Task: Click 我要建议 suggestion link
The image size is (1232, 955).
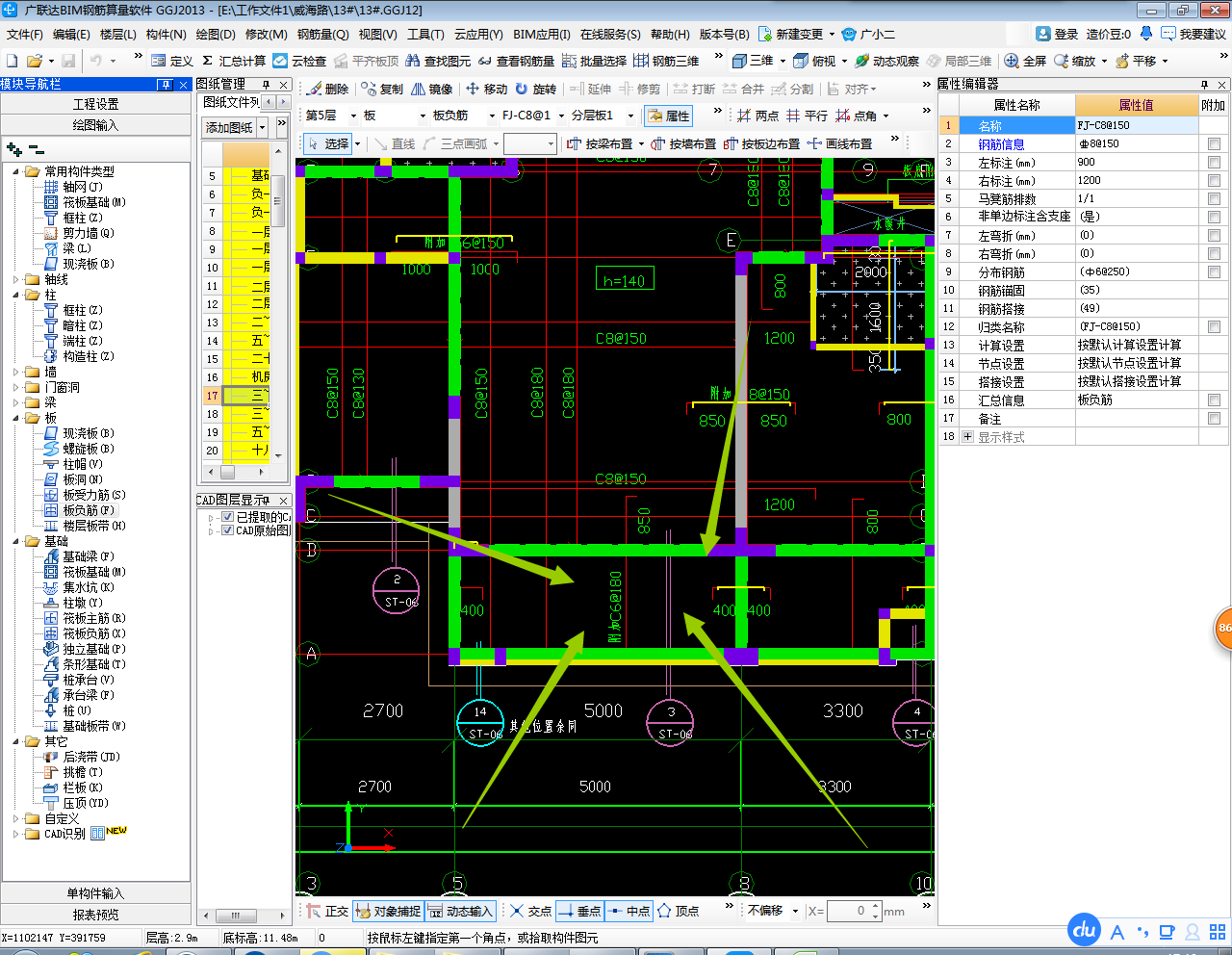Action: pyautogui.click(x=1193, y=34)
